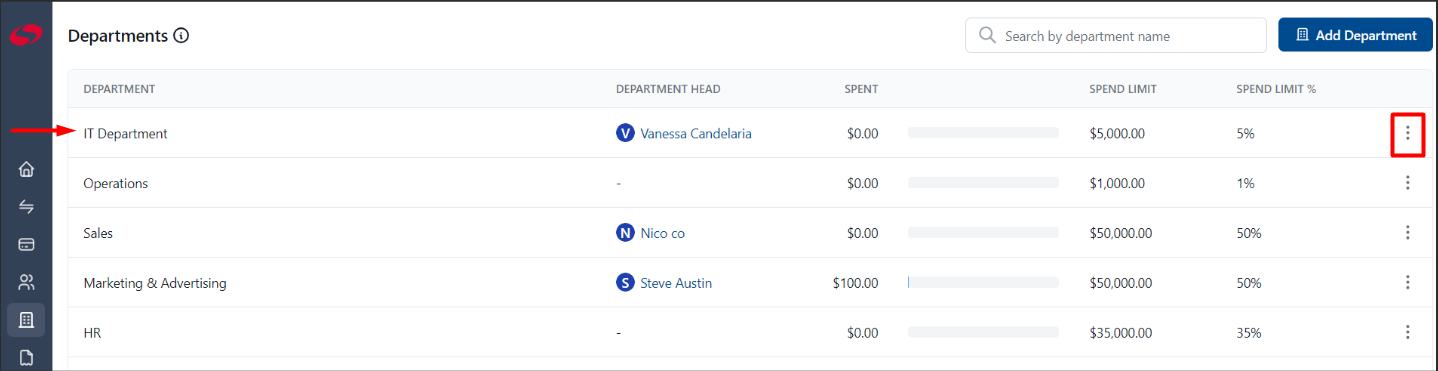
Task: Select the IT Department row name
Action: (126, 134)
